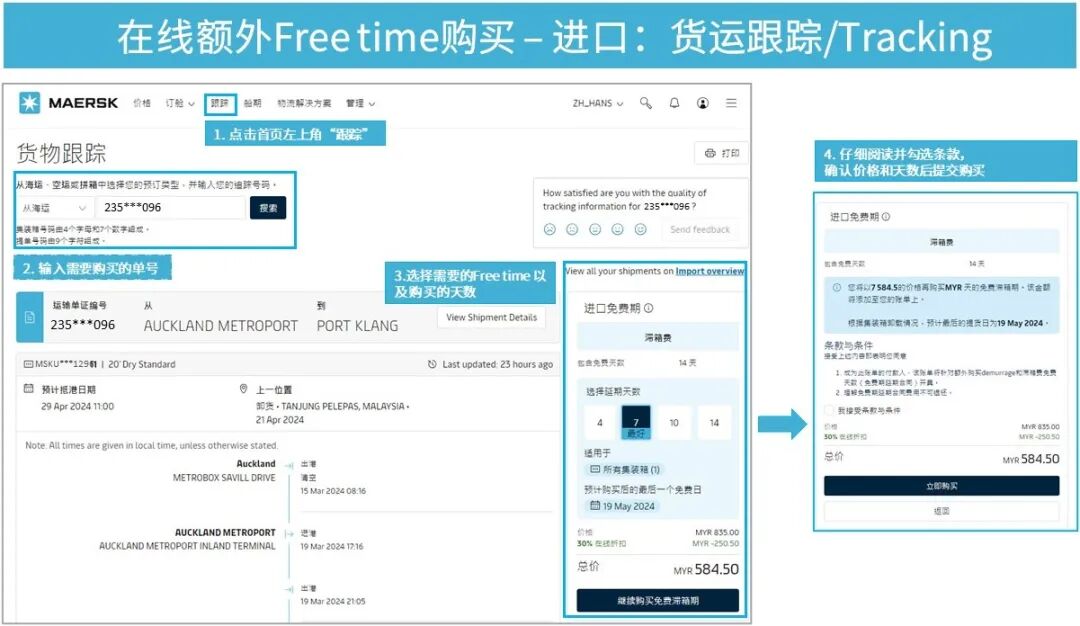Image resolution: width=1080 pixels, height=626 pixels.
Task: Click the 打印 print button
Action: pos(721,153)
